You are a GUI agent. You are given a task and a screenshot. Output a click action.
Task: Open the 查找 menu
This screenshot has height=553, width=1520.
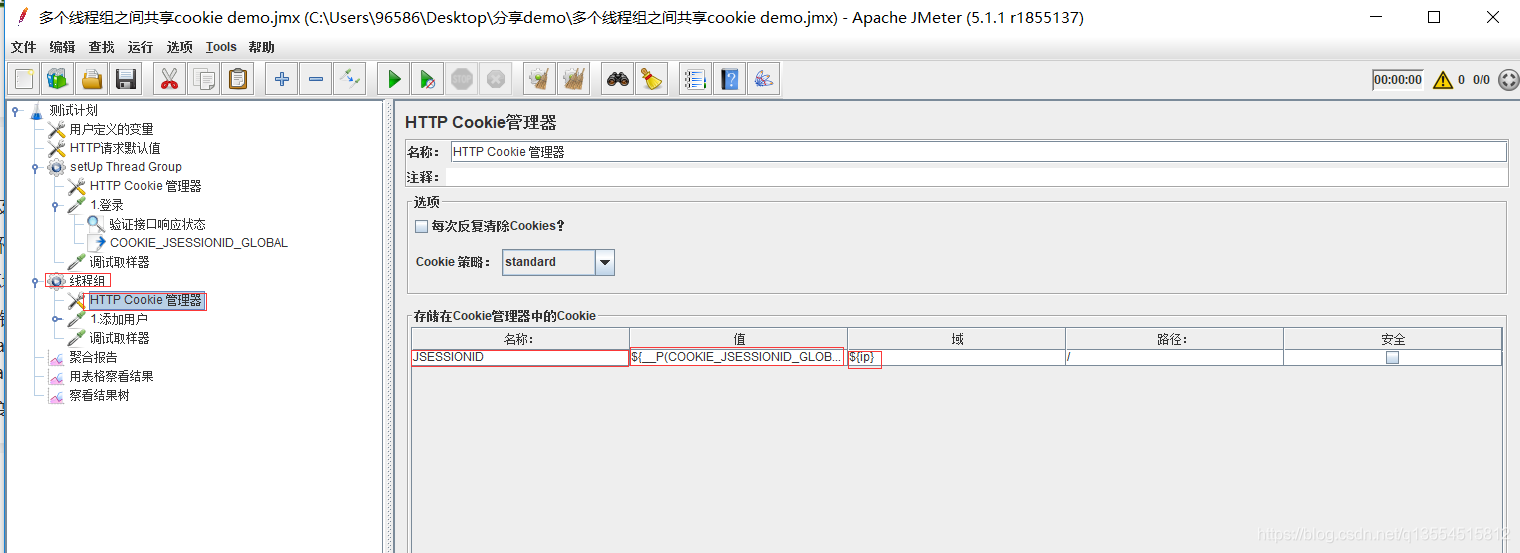coord(101,47)
